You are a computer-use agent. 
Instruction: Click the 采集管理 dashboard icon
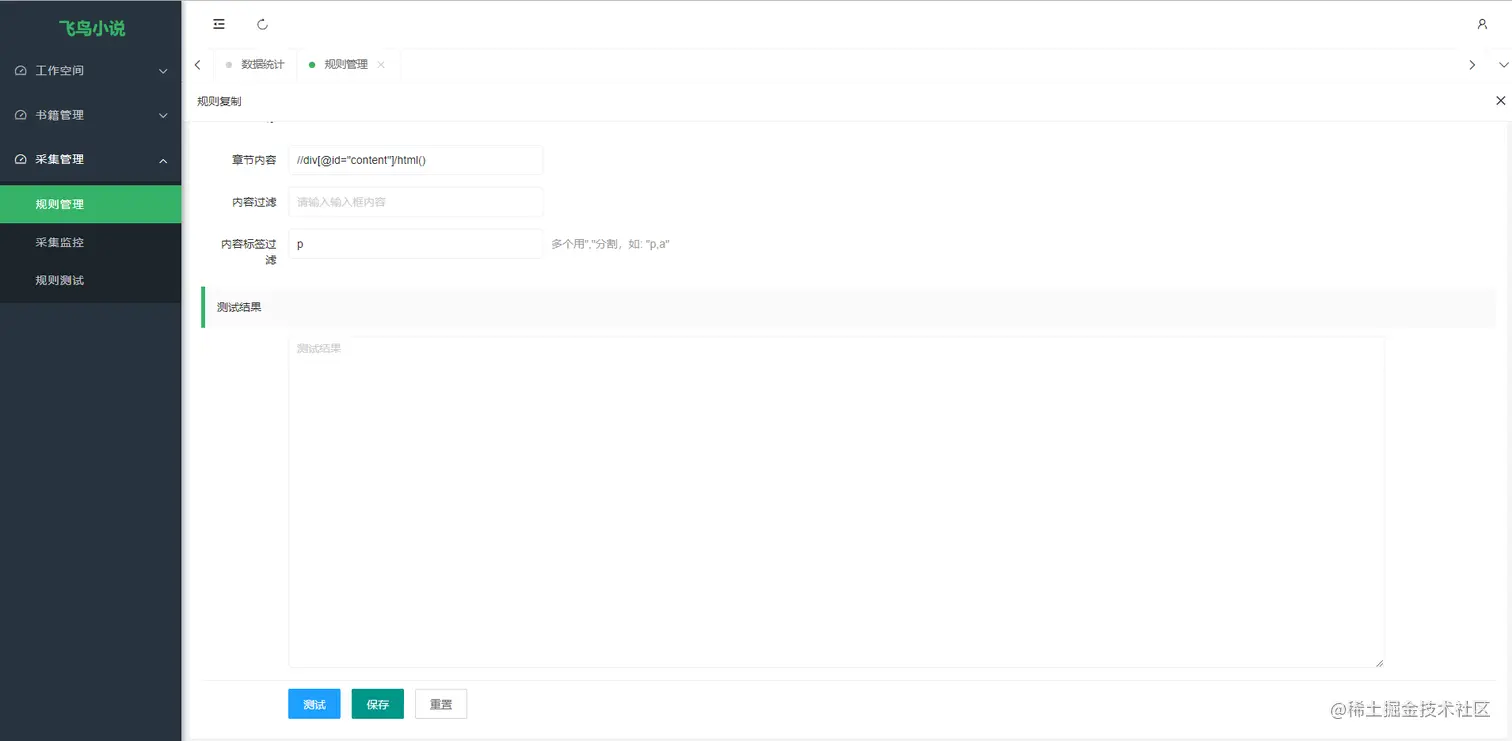21,159
